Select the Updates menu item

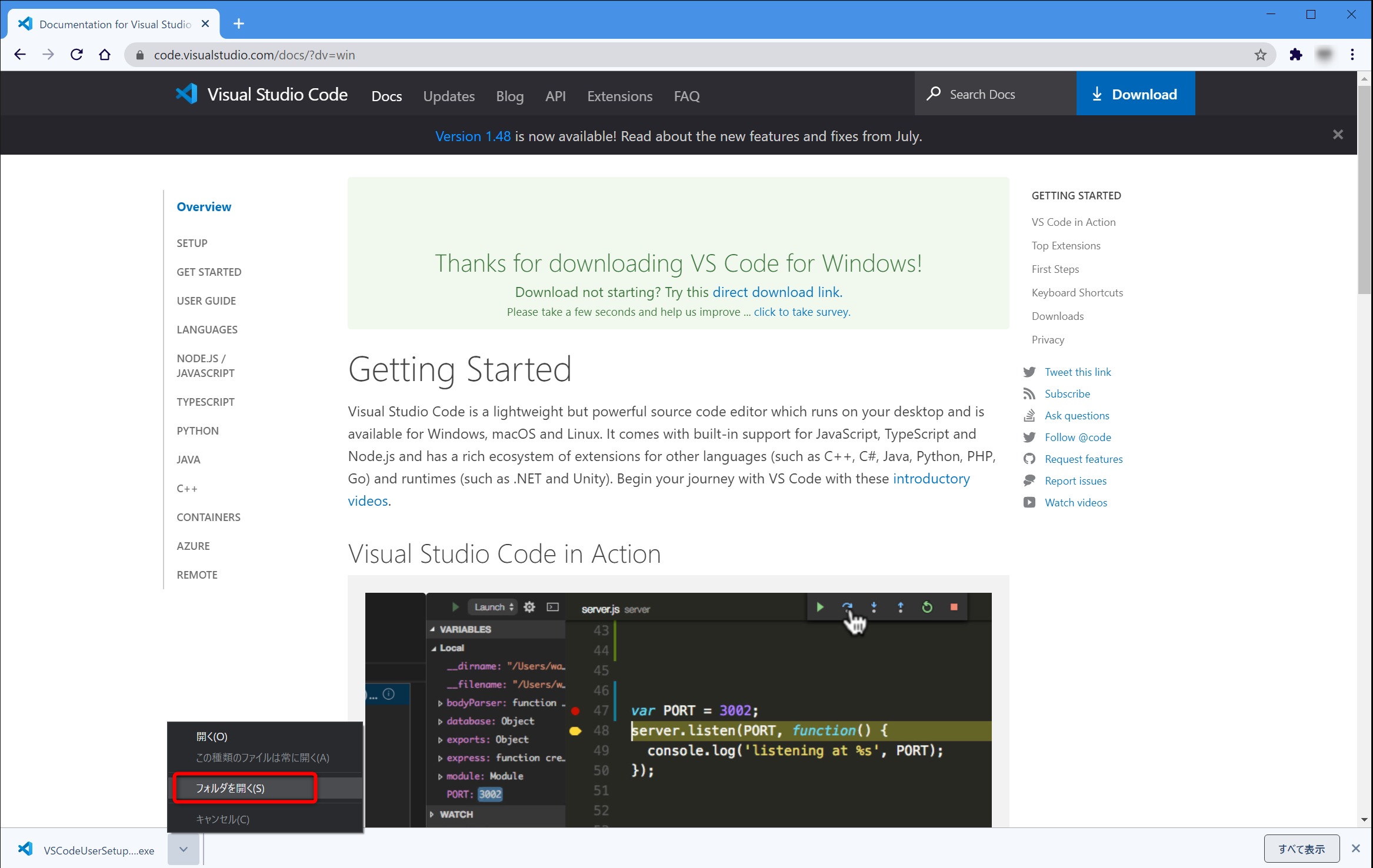coord(449,96)
